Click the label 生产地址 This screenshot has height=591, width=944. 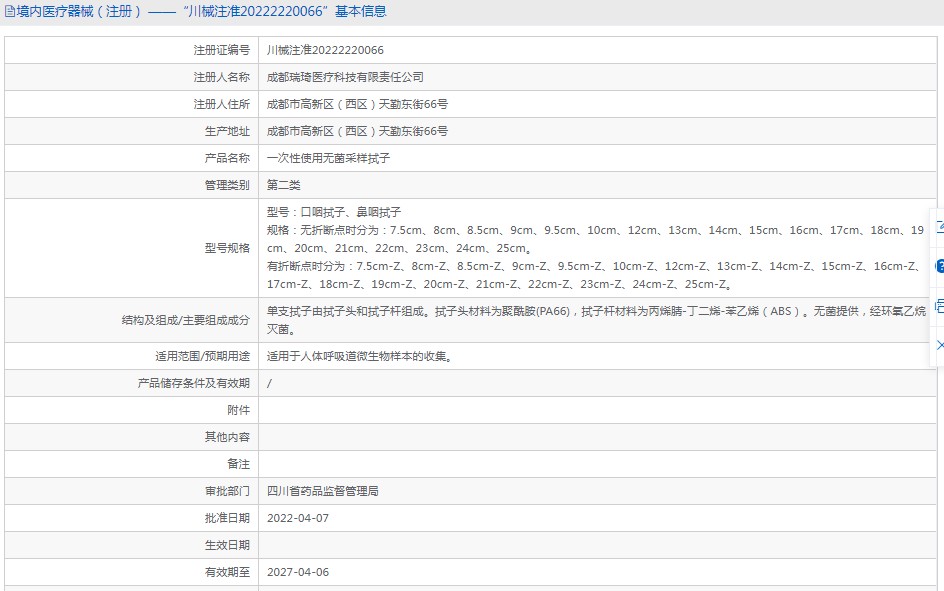tap(227, 131)
